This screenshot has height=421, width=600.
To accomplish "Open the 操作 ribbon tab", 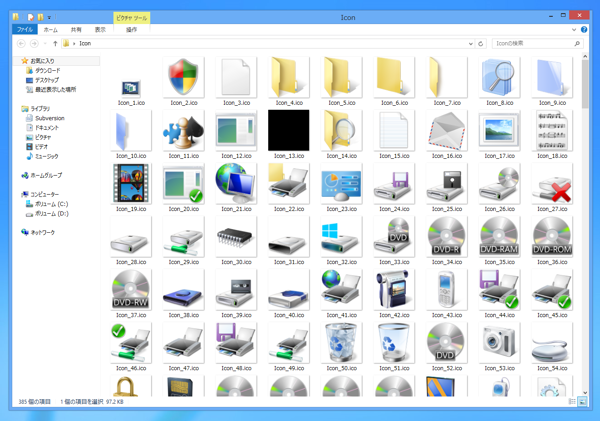I will point(131,29).
